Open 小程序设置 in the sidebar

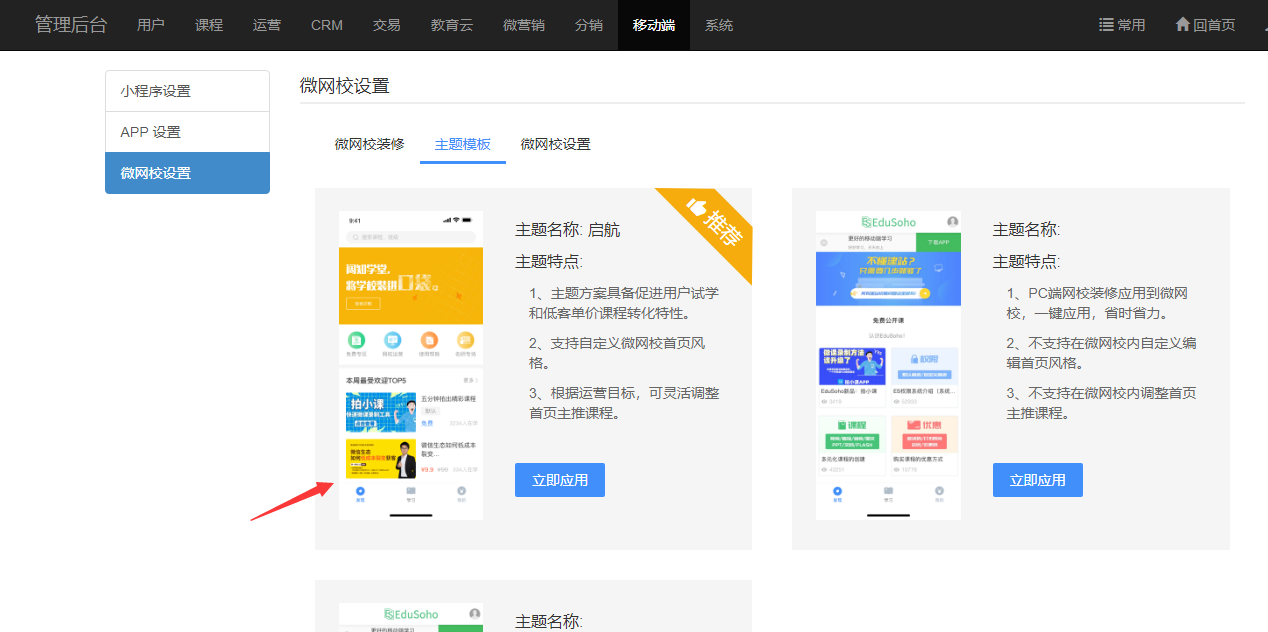tap(187, 91)
